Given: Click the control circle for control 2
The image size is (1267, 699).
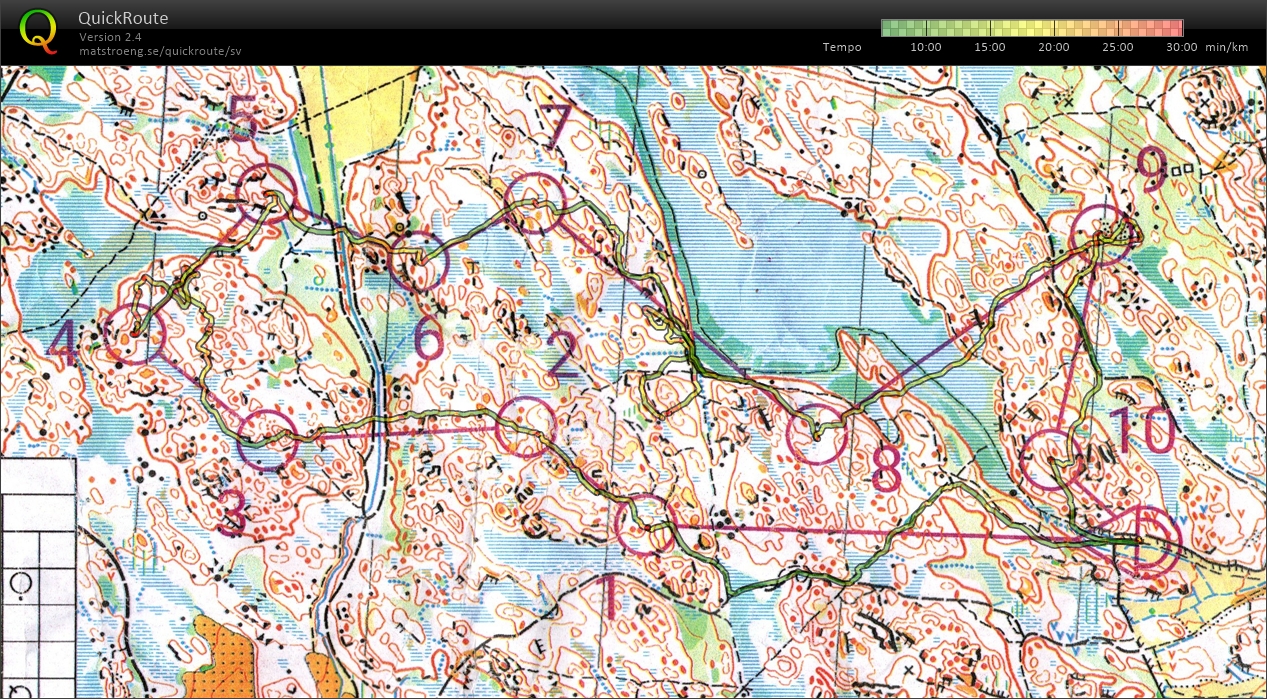Looking at the screenshot, I should click(526, 427).
